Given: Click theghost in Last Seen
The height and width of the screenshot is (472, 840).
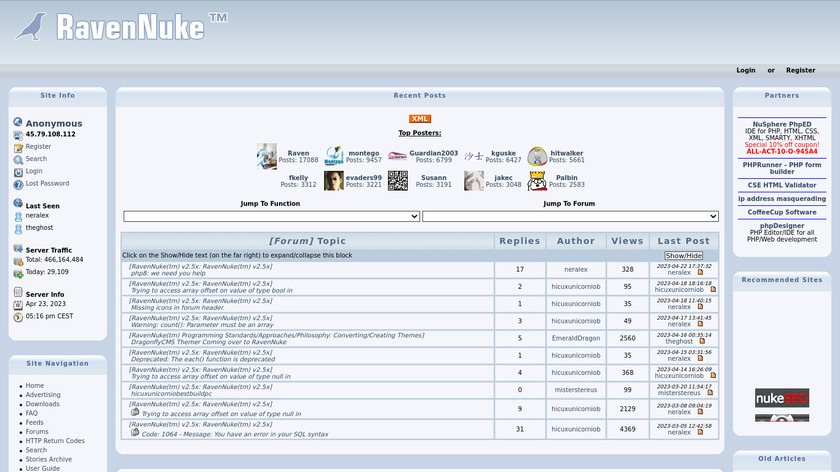Looking at the screenshot, I should point(39,228).
